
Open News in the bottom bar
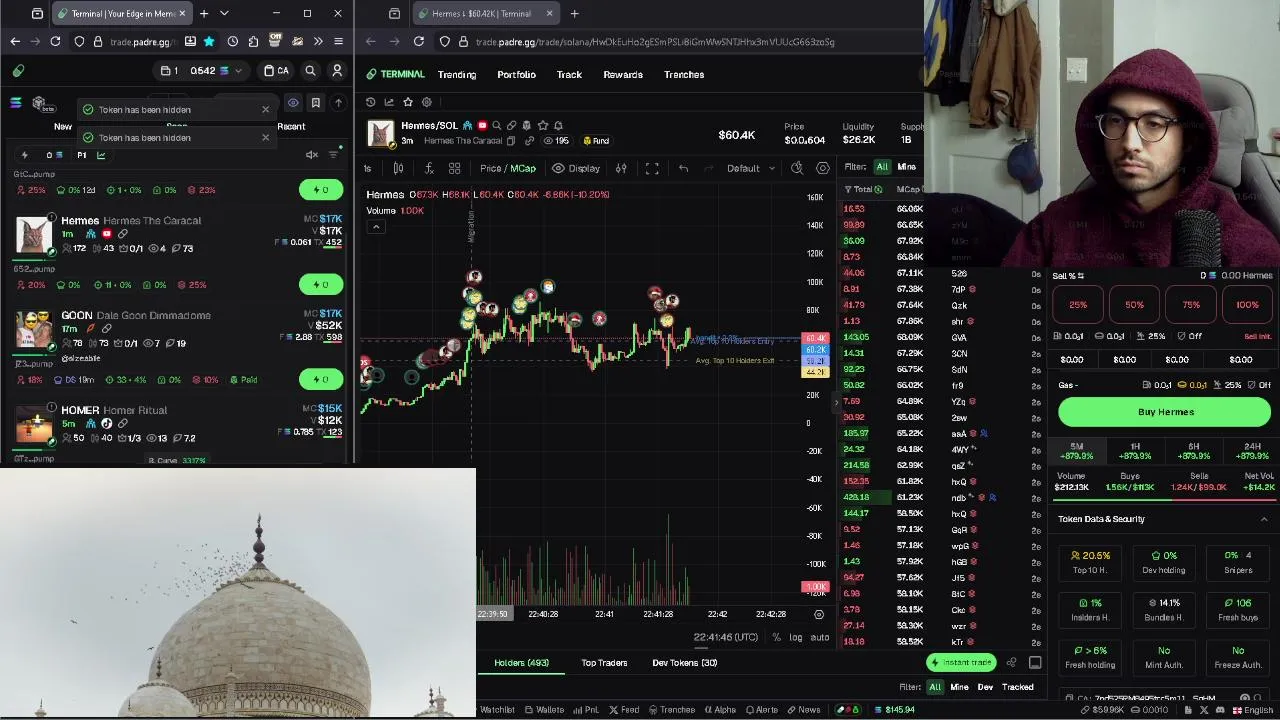click(804, 710)
